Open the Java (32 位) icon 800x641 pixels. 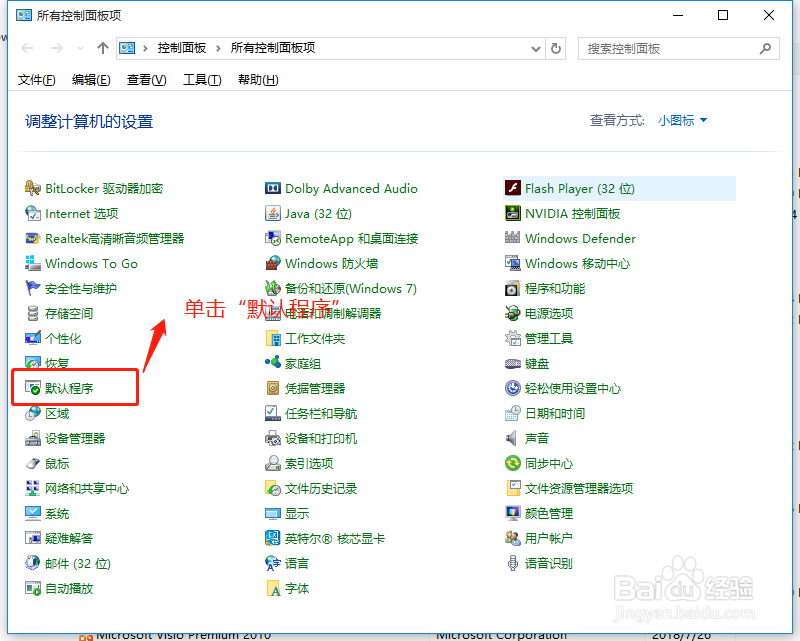pyautogui.click(x=273, y=213)
